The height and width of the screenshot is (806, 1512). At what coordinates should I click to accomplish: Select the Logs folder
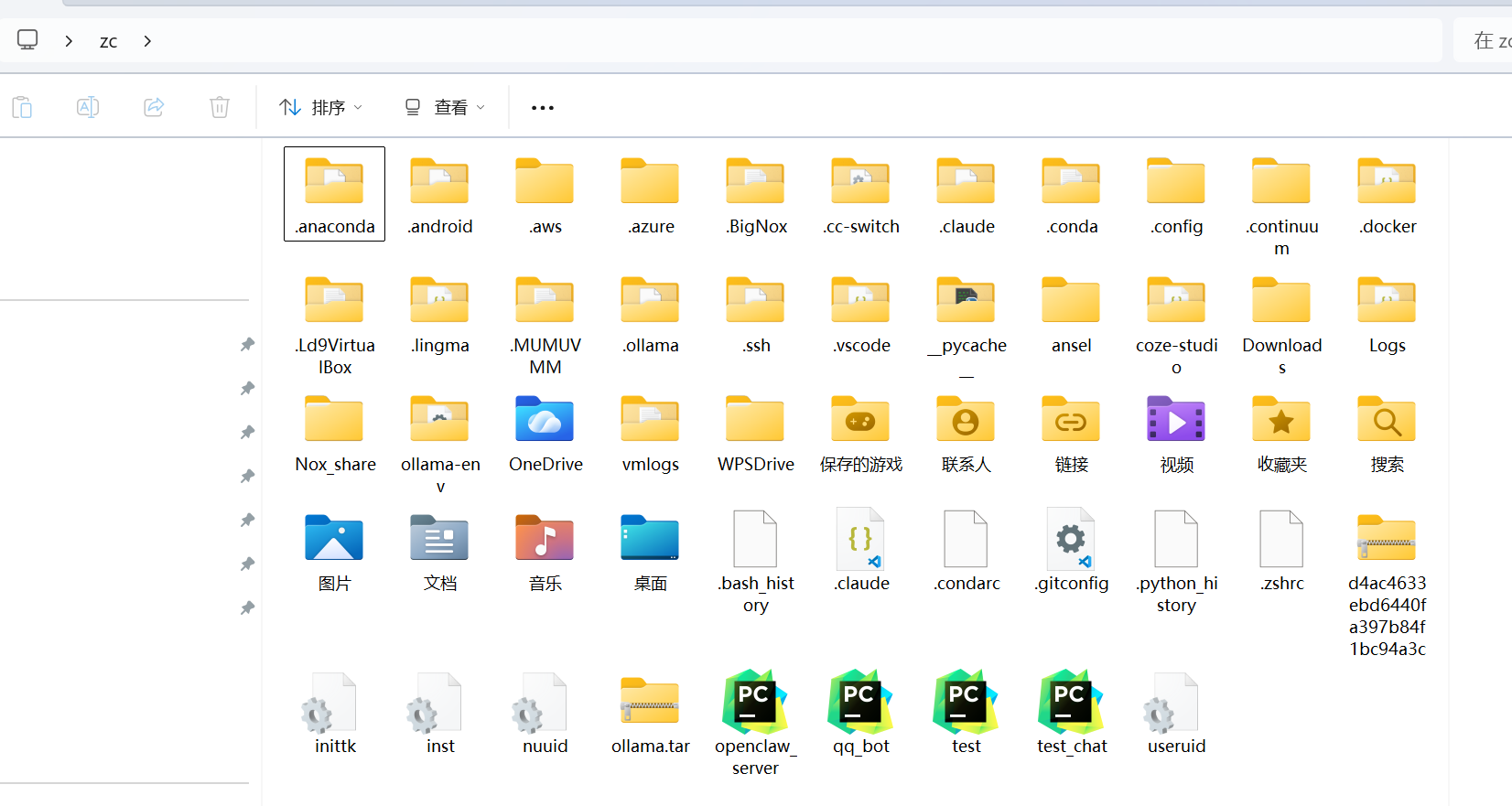(1388, 313)
